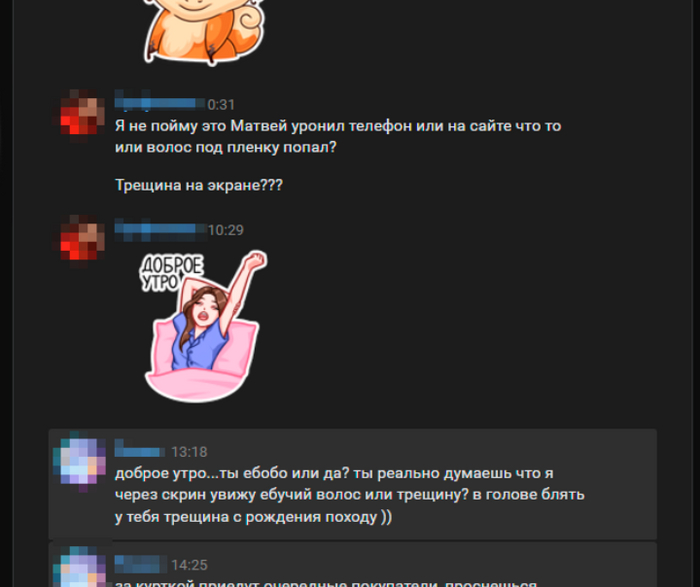The height and width of the screenshot is (587, 700).
Task: Click the 'ДОБРОЕ УТРО' caption on the sticker
Action: pyautogui.click(x=171, y=273)
